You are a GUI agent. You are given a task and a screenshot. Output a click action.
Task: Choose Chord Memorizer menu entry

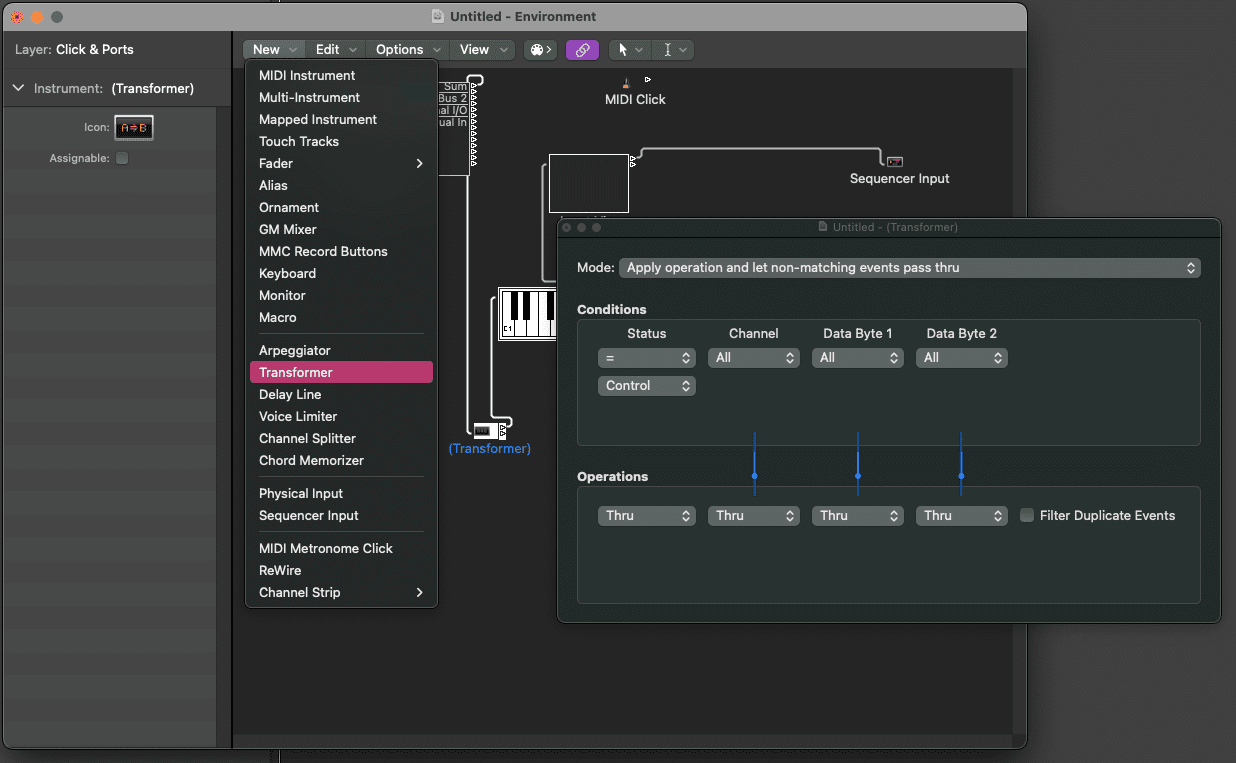click(341, 460)
